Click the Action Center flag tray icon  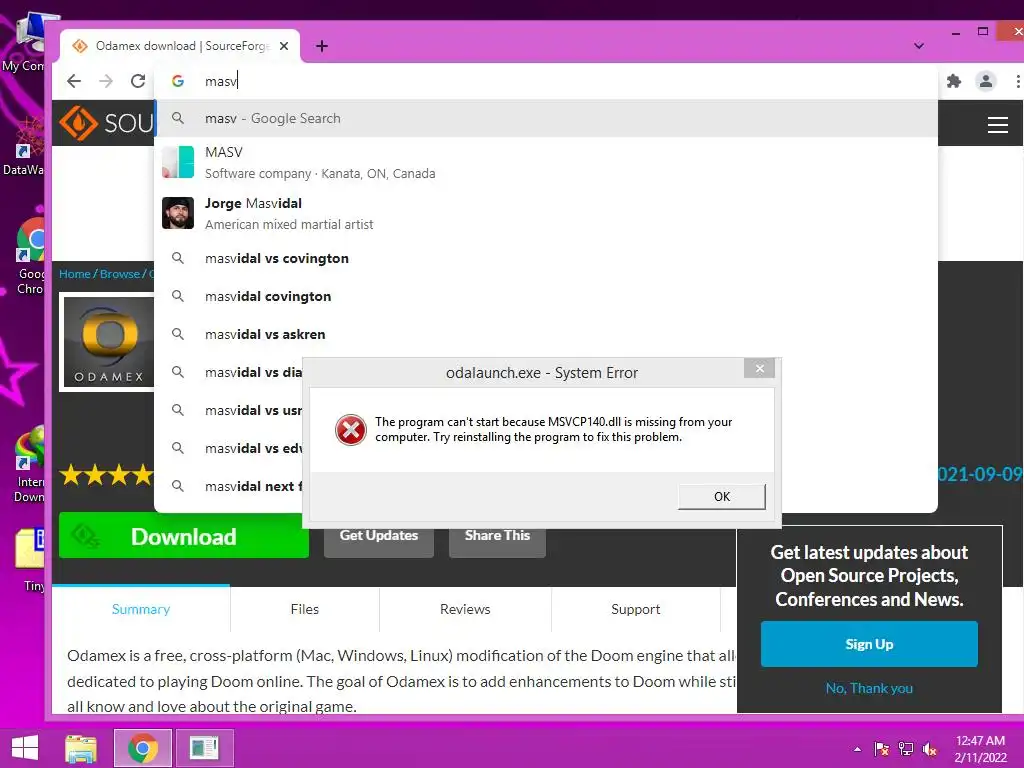(x=882, y=749)
